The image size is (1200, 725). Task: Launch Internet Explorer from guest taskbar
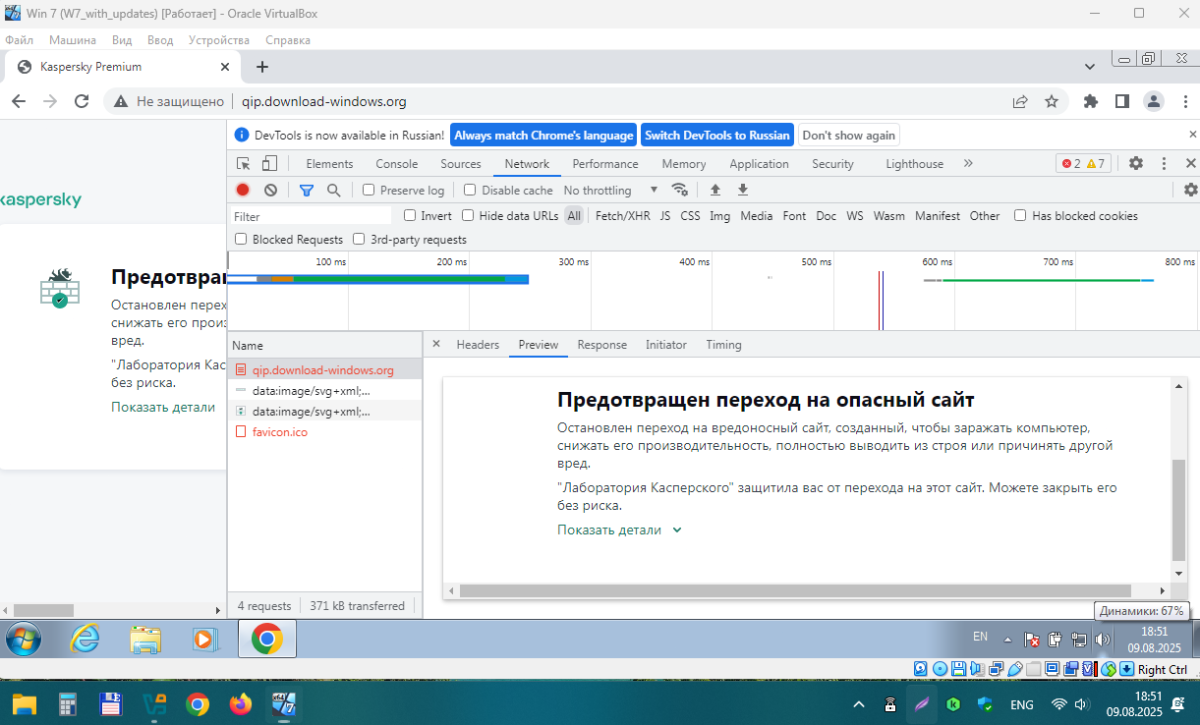[x=85, y=638]
